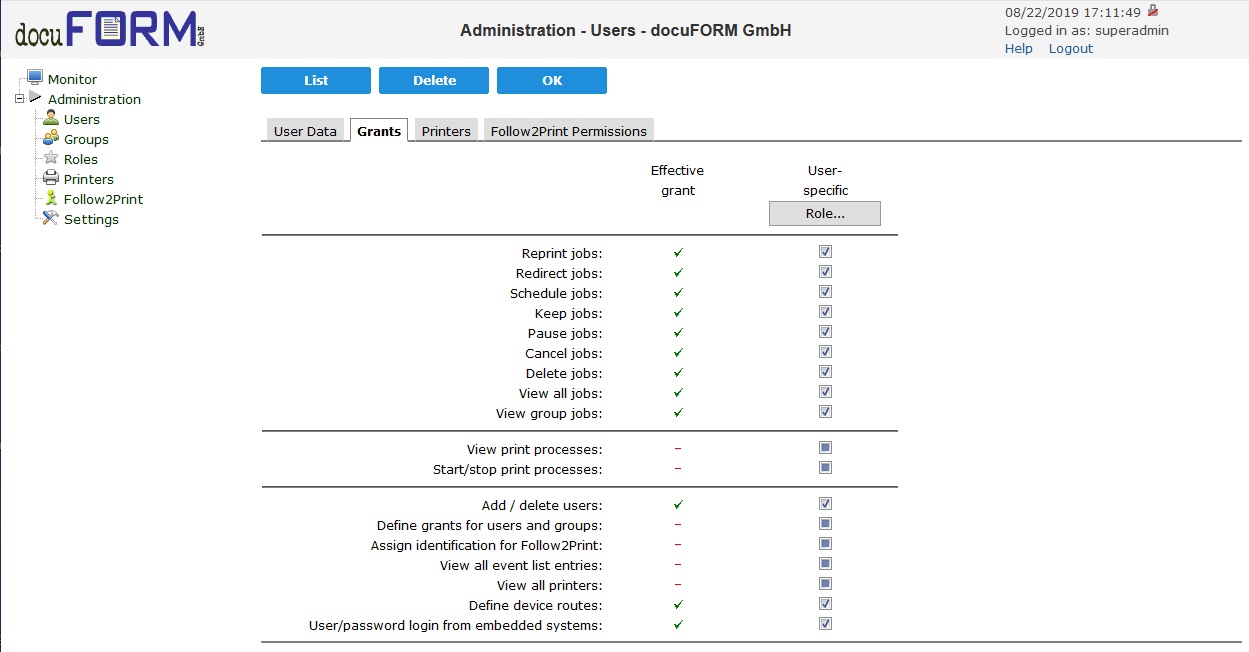Open Follow2Print in the navigation tree
This screenshot has height=652, width=1249.
tap(103, 199)
